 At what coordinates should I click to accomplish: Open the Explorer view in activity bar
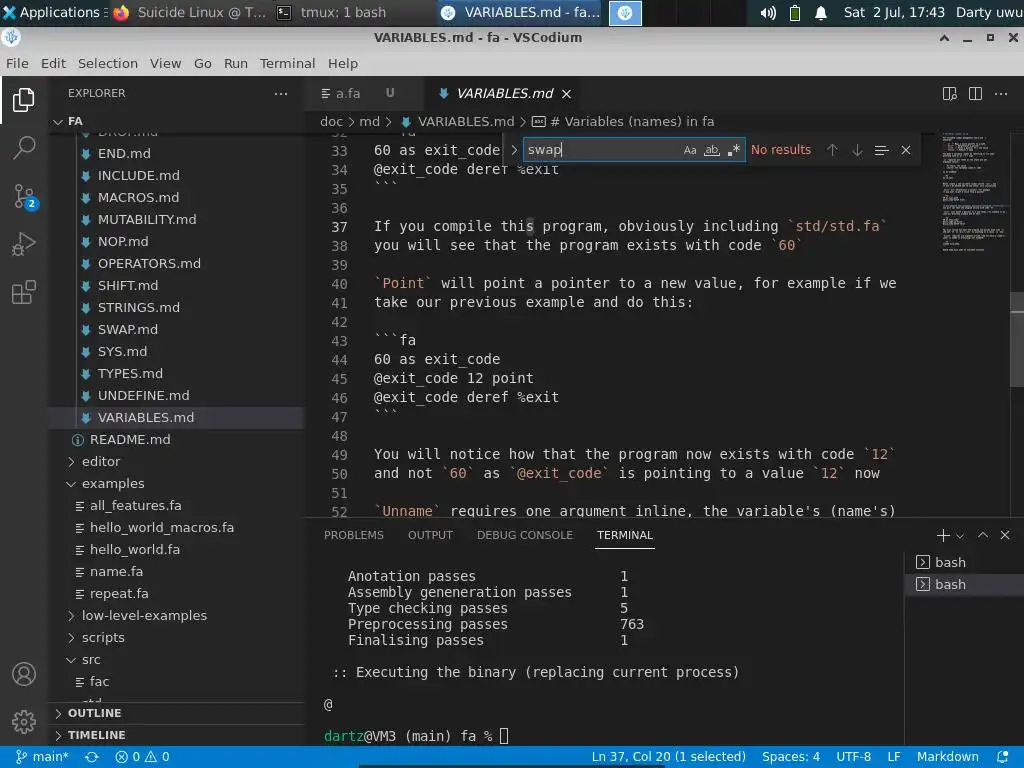point(24,100)
